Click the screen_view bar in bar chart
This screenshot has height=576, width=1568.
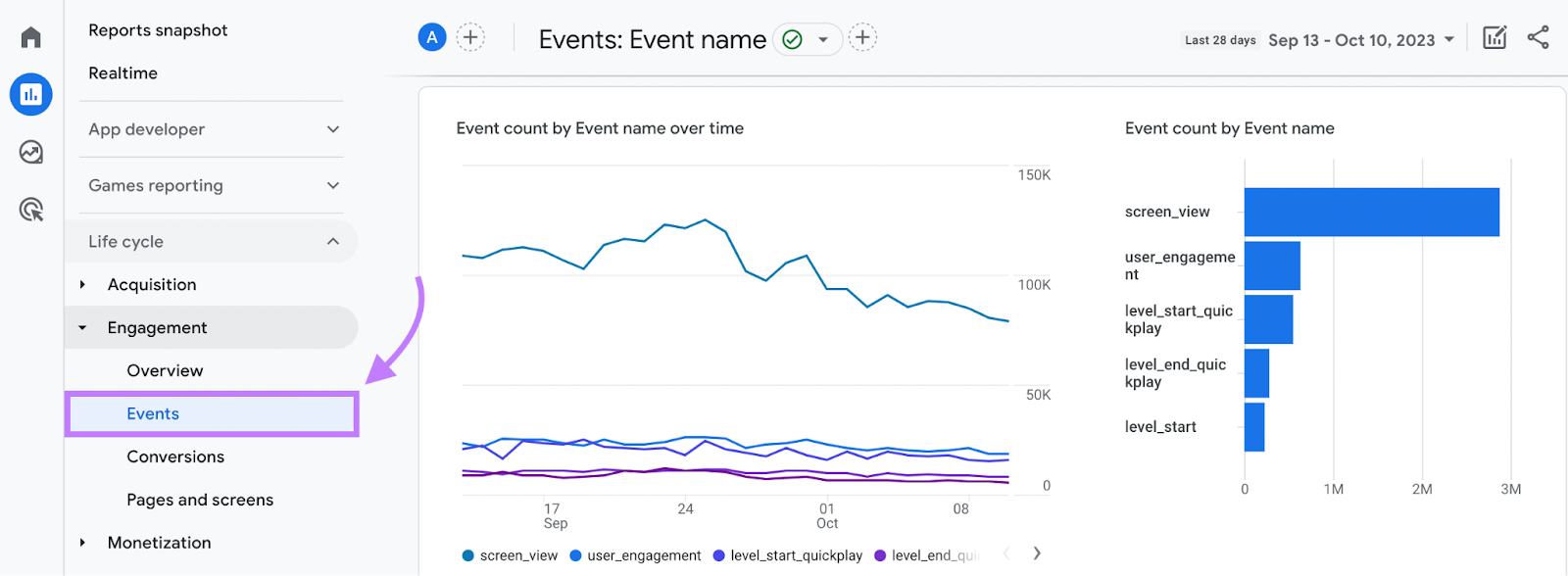click(1371, 212)
